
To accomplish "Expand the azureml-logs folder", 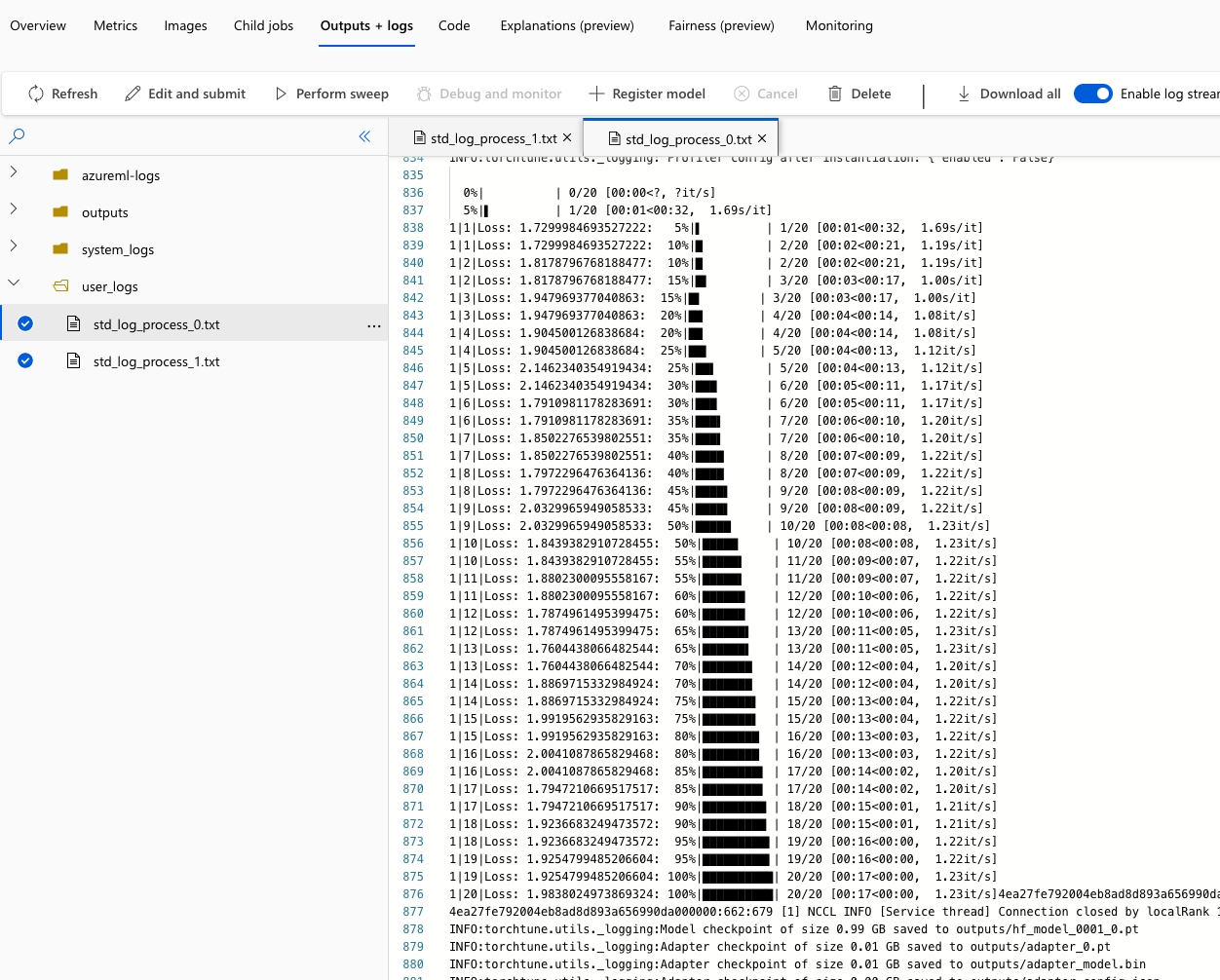I will (14, 172).
